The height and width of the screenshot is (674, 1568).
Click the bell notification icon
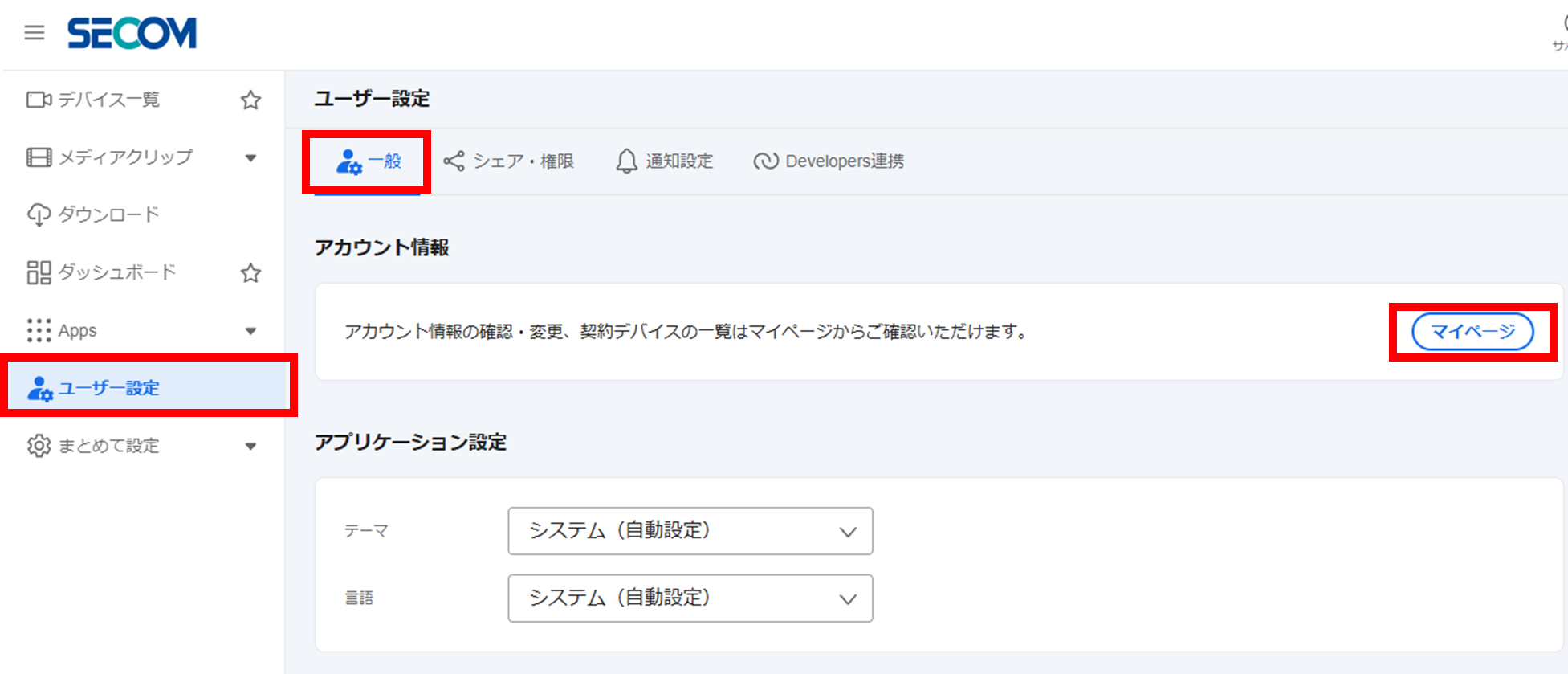pos(626,161)
